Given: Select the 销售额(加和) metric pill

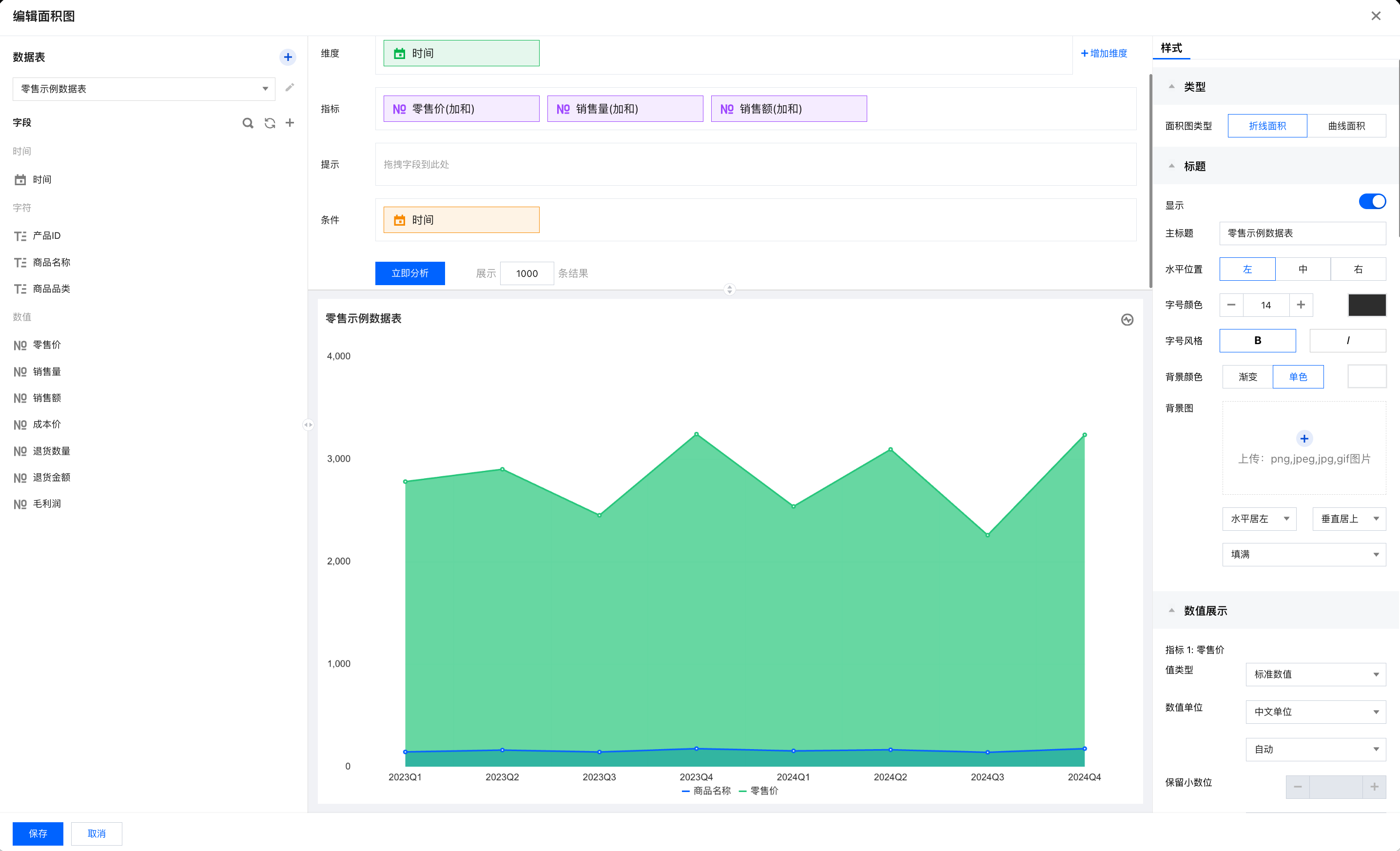Looking at the screenshot, I should pyautogui.click(x=789, y=109).
